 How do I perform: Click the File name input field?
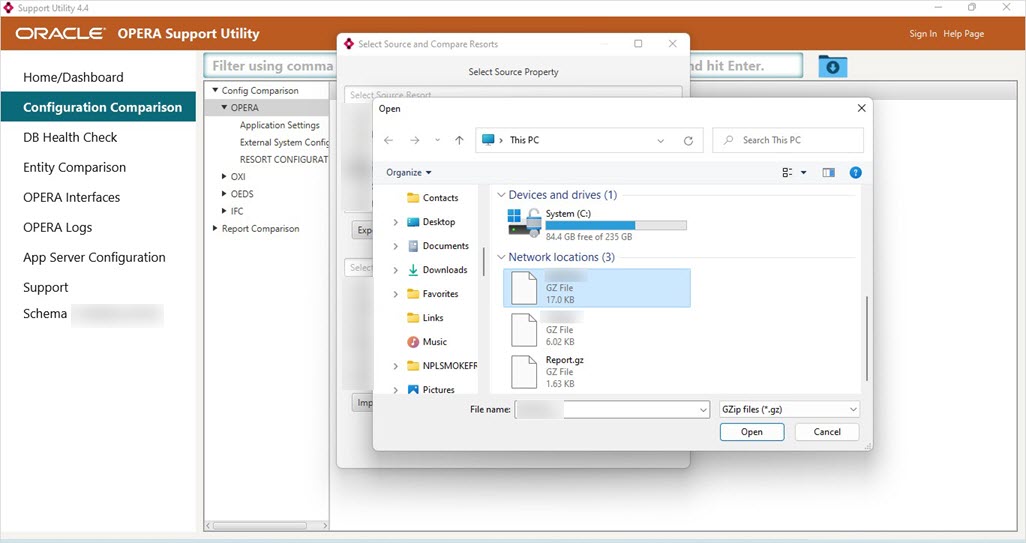click(x=611, y=410)
